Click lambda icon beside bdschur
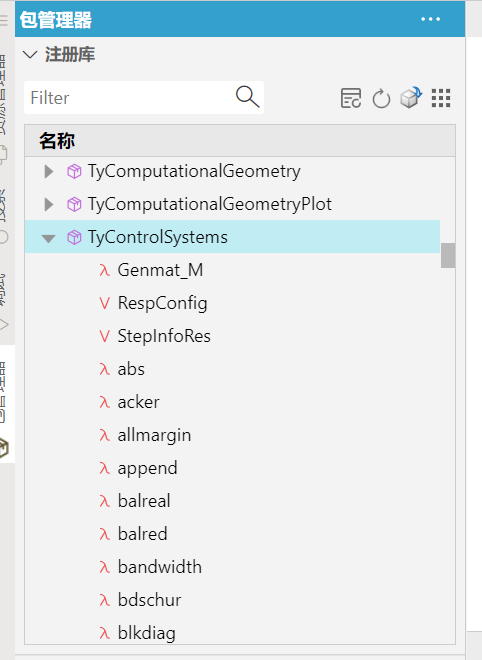The width and height of the screenshot is (482, 660). (x=104, y=600)
